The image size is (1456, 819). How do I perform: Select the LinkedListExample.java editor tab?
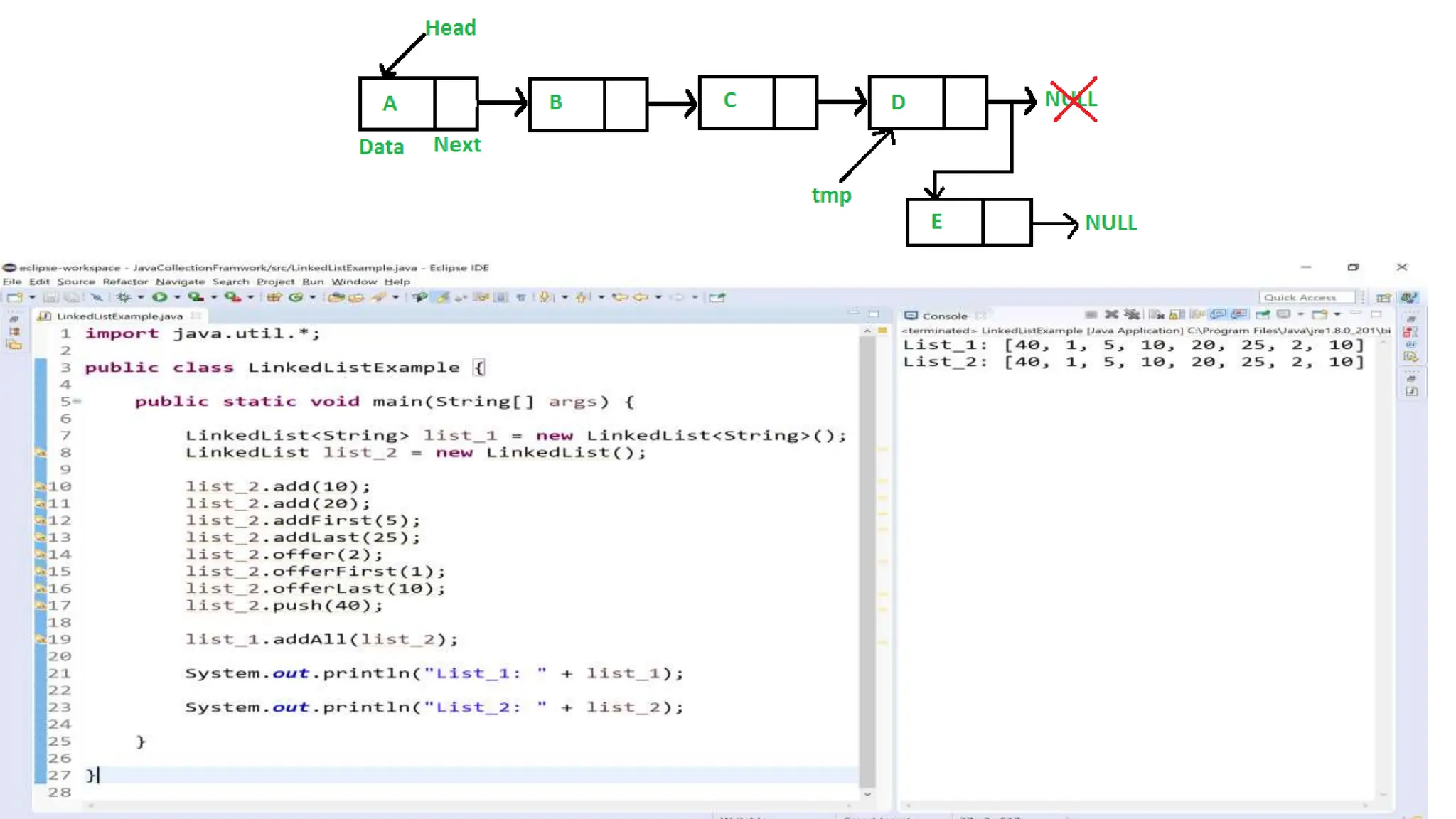(x=119, y=316)
